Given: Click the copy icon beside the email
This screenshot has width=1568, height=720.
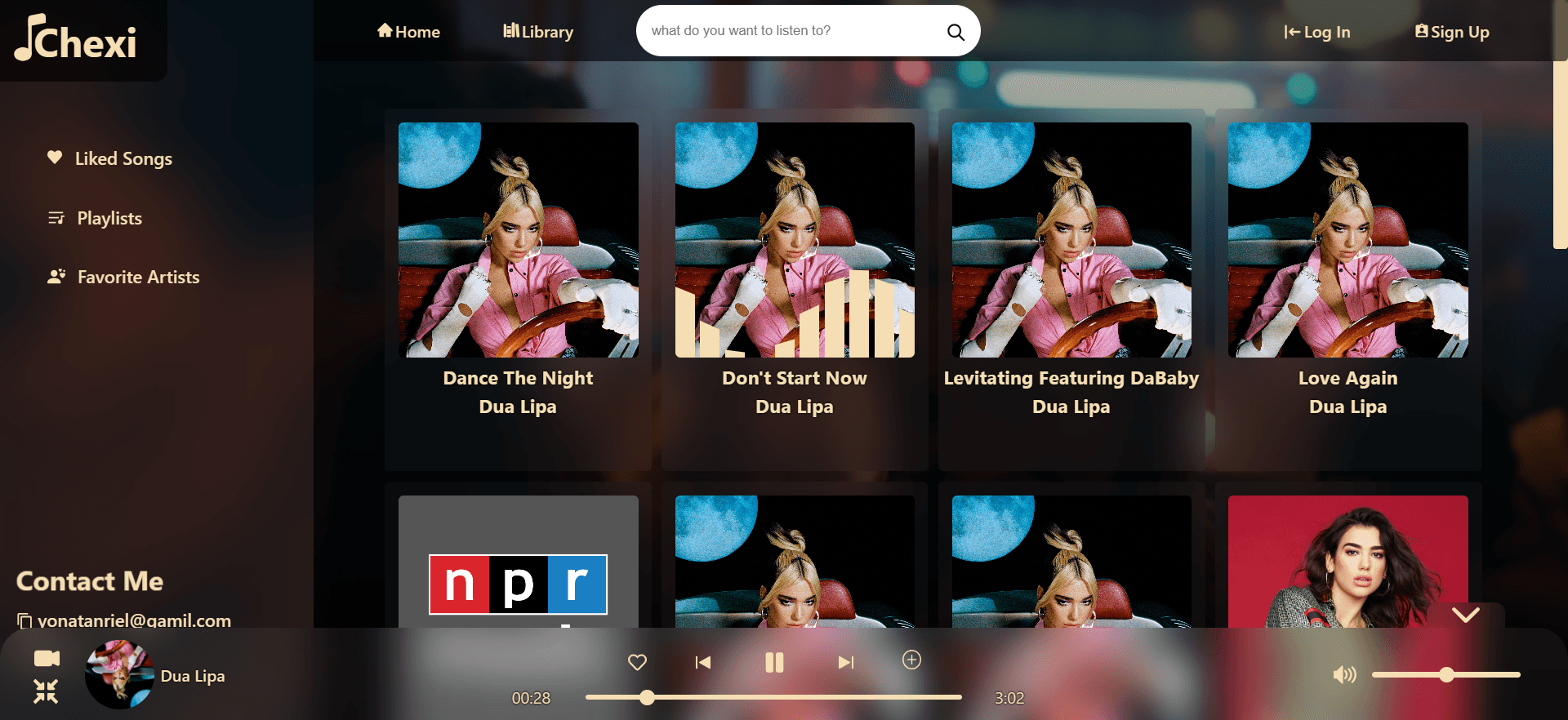Looking at the screenshot, I should 24,620.
